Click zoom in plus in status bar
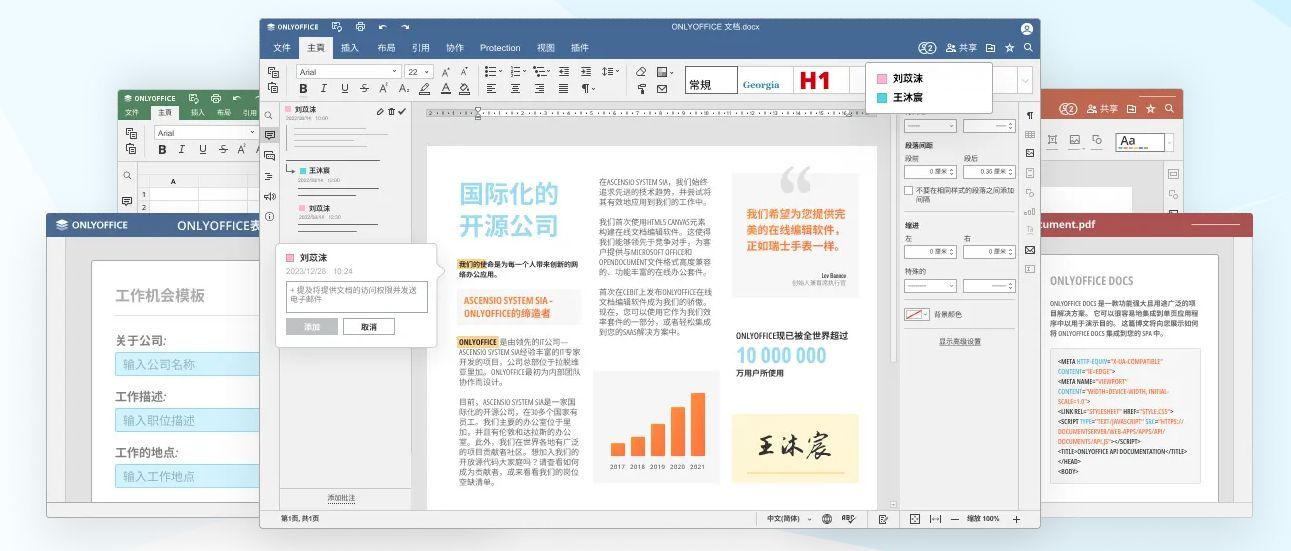Viewport: 1291px width, 551px height. click(x=1016, y=519)
